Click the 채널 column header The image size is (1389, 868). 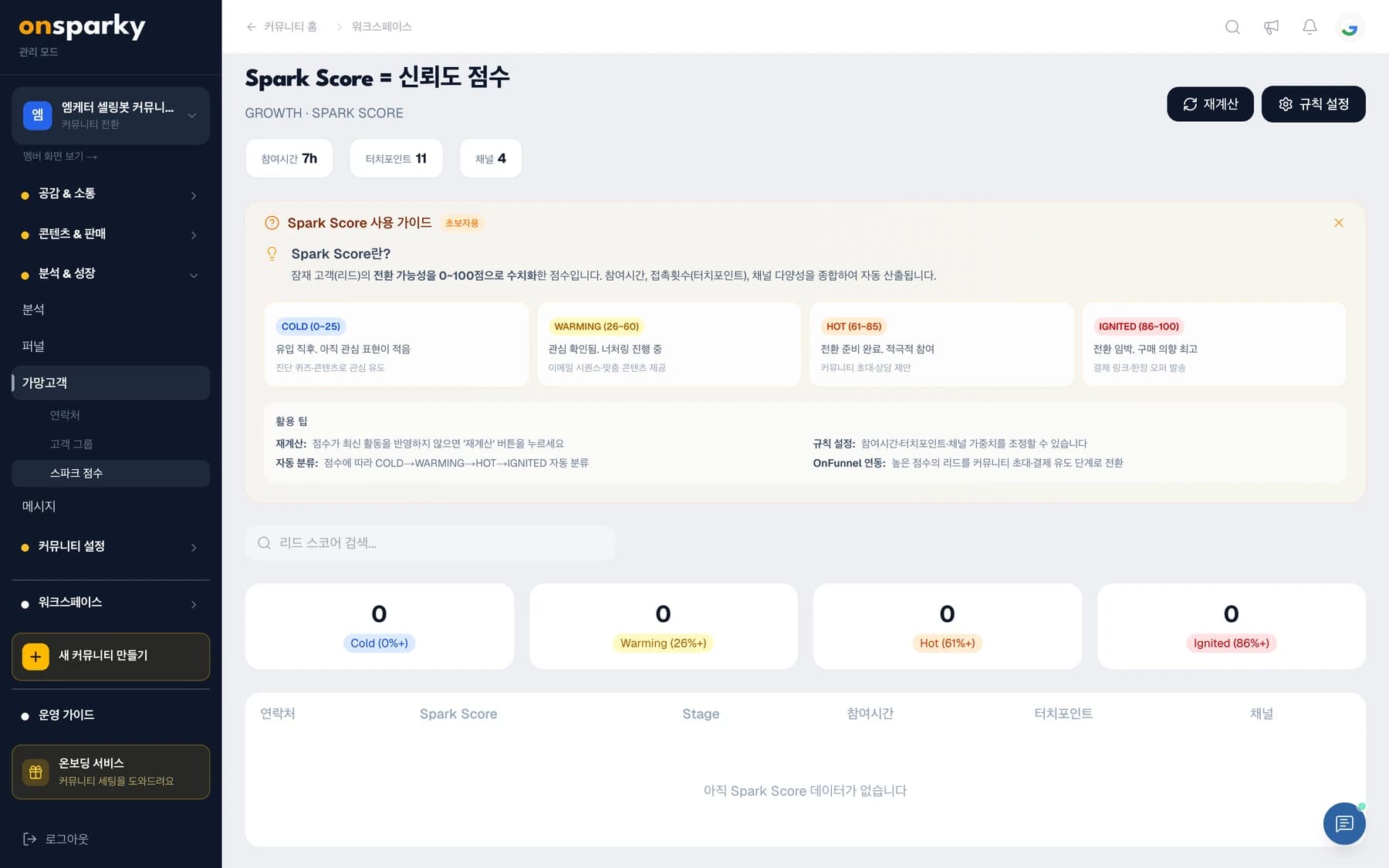tap(1262, 714)
